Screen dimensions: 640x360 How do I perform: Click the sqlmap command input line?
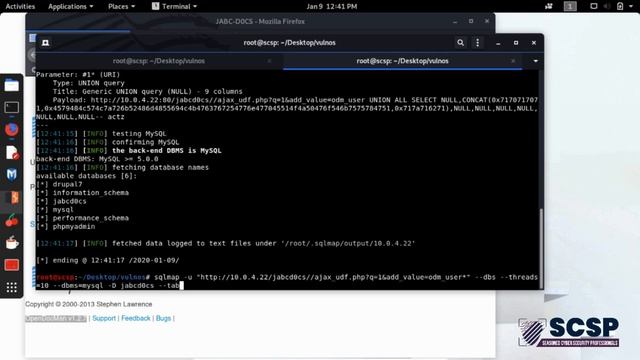pyautogui.click(x=287, y=281)
